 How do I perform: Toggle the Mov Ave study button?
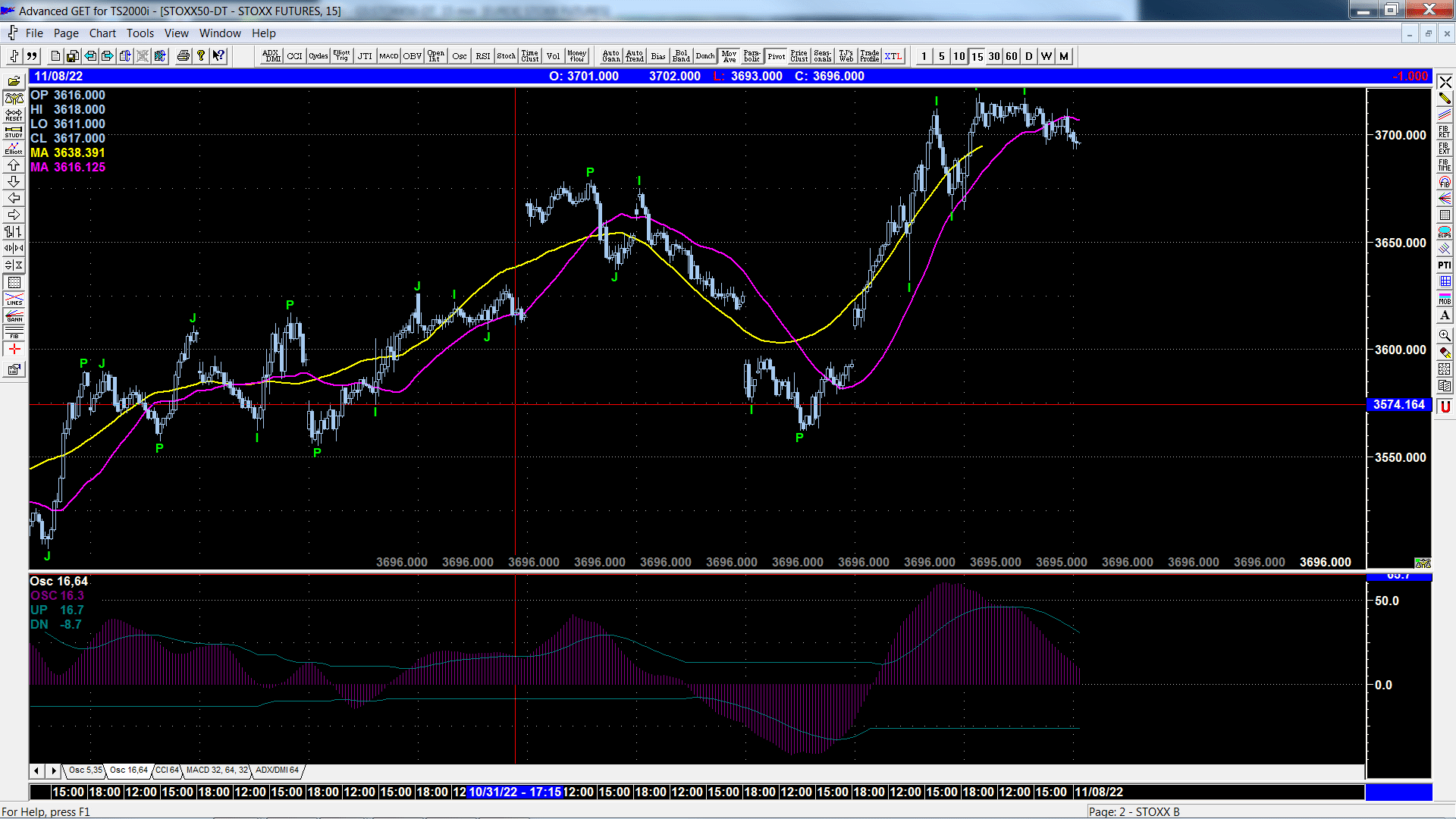729,56
